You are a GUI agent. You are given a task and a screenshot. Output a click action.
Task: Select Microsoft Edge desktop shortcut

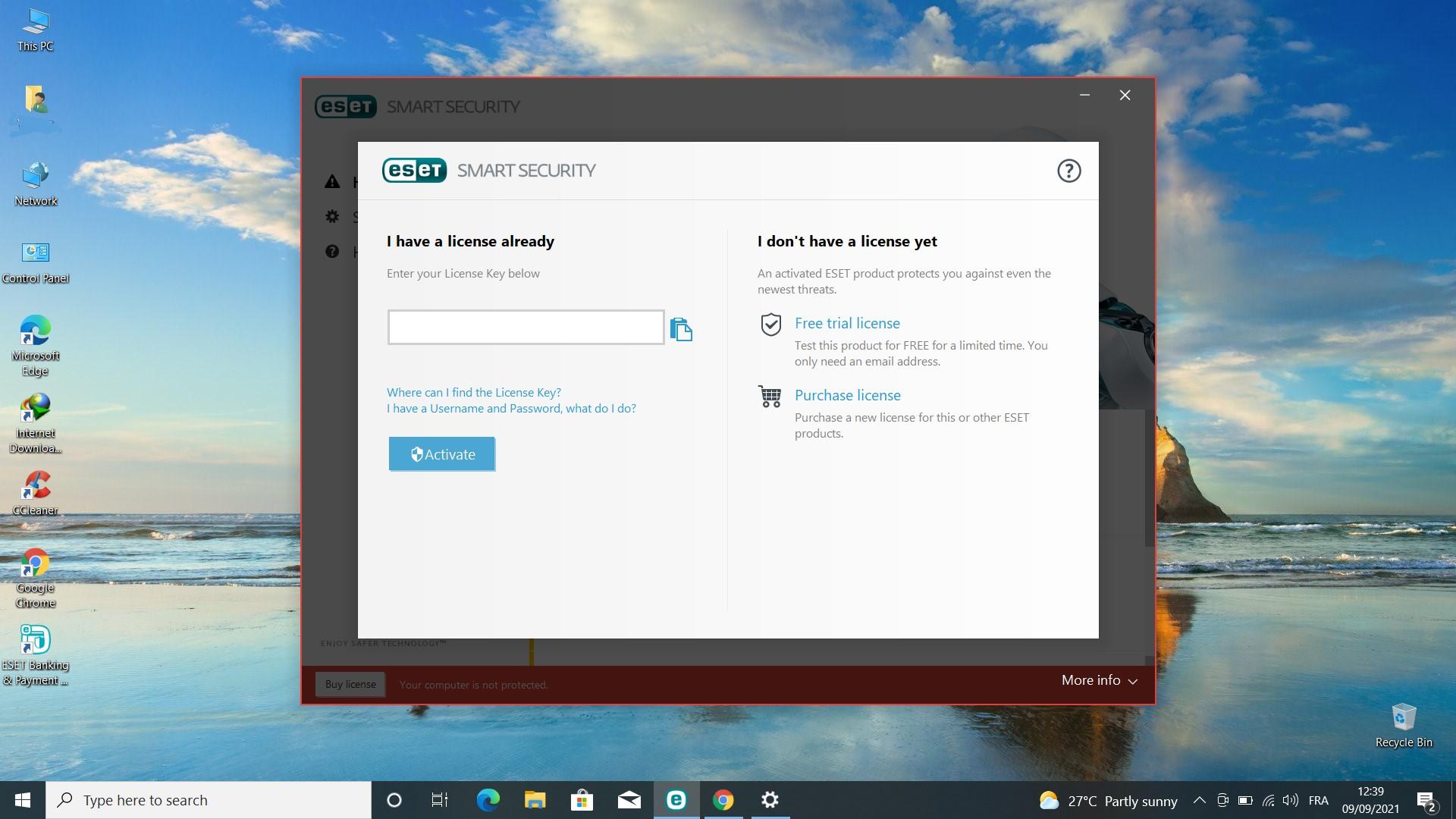click(36, 346)
